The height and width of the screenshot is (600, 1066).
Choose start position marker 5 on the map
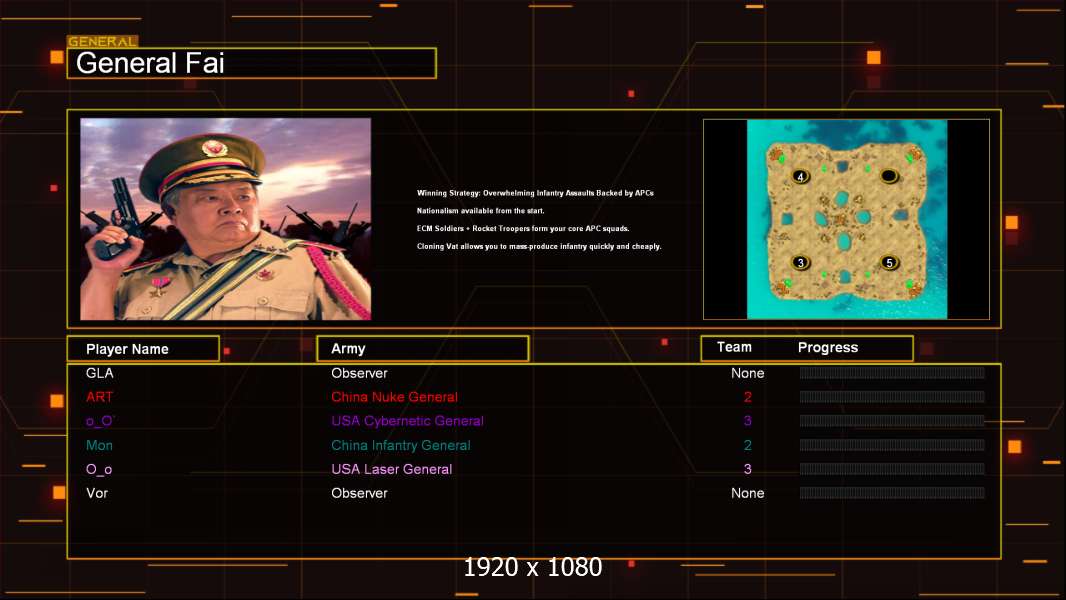[888, 263]
